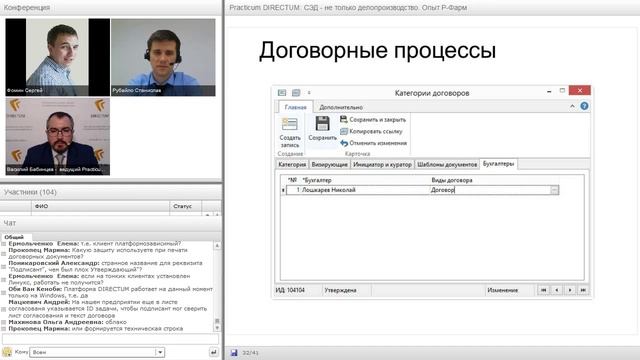Open the Категория tab
The height and width of the screenshot is (360, 640).
click(292, 164)
